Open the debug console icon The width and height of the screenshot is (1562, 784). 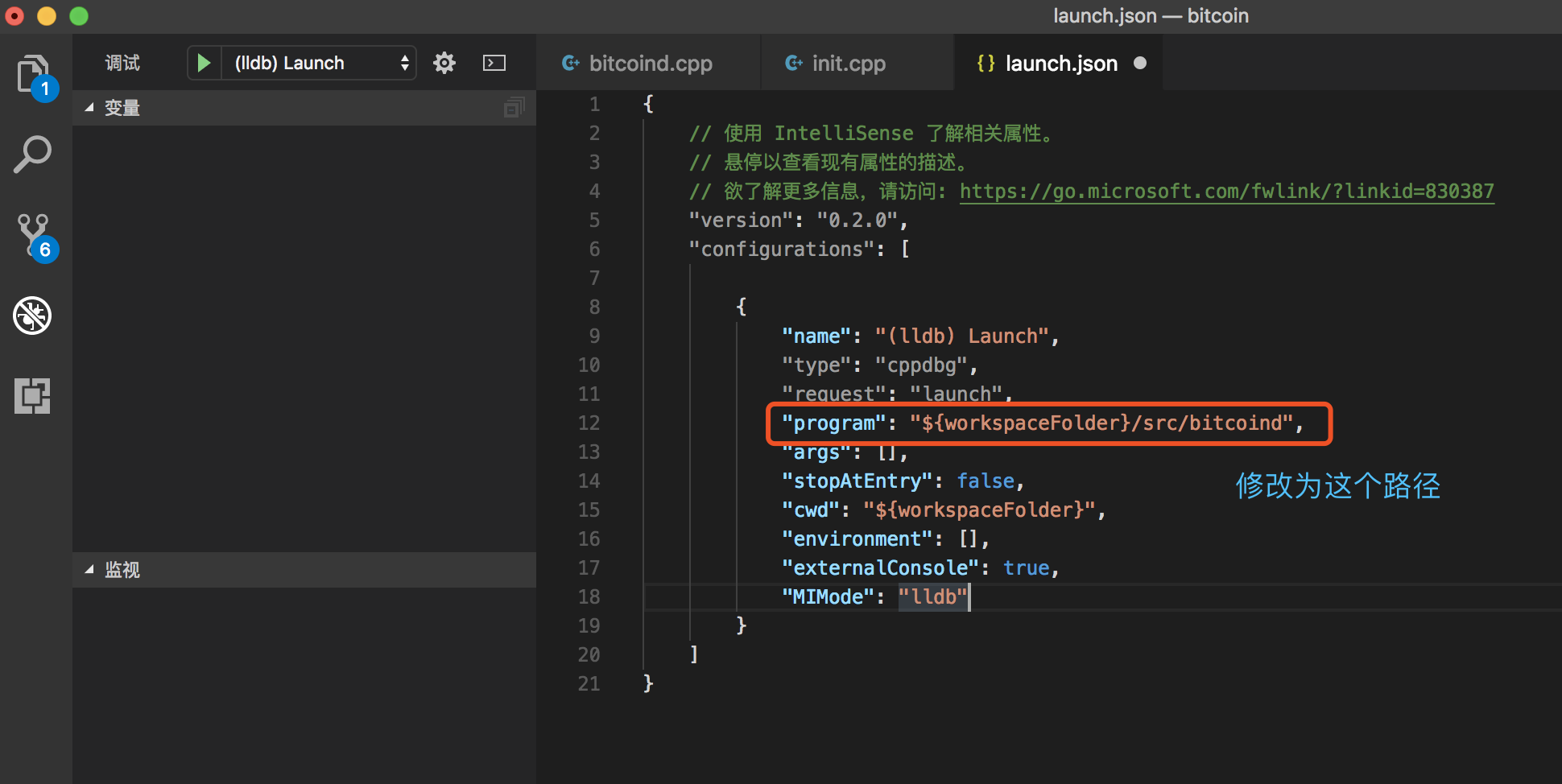pos(494,63)
